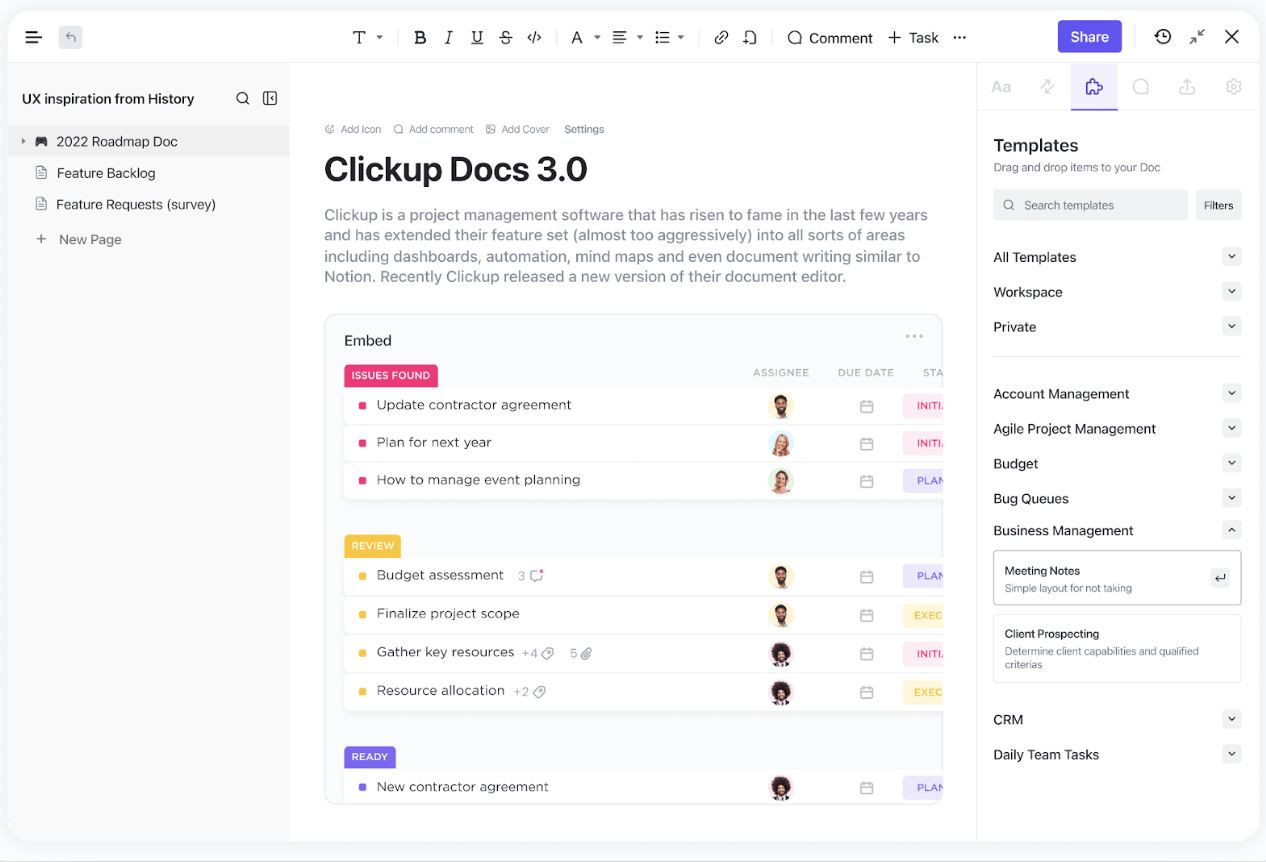Screen dimensions: 1266x862
Task: Open the text alignment dropdown
Action: point(627,38)
